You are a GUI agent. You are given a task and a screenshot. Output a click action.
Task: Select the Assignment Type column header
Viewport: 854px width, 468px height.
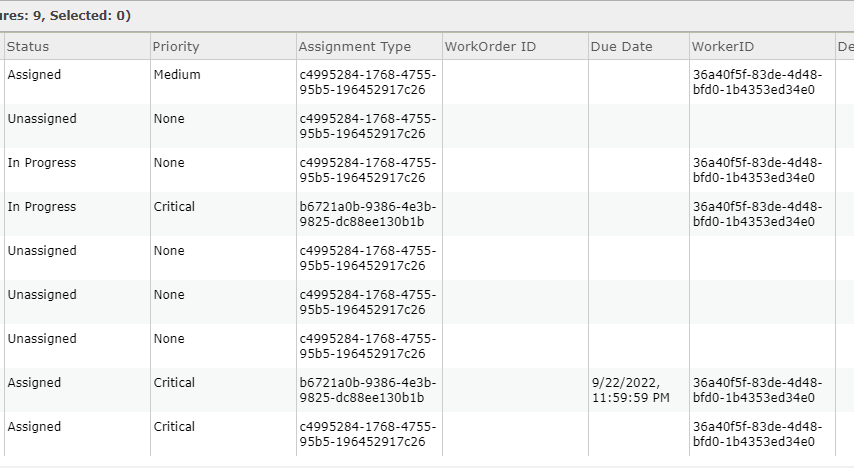pyautogui.click(x=369, y=47)
